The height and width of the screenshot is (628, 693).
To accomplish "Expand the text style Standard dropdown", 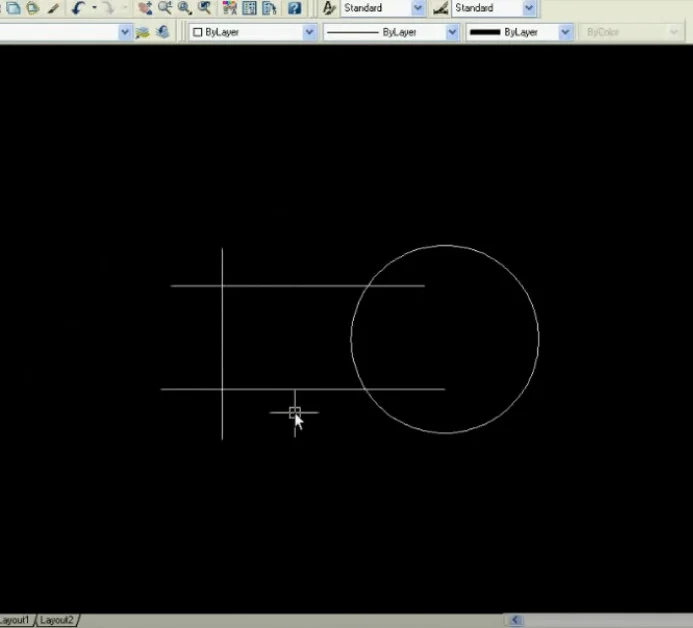I will tap(418, 8).
